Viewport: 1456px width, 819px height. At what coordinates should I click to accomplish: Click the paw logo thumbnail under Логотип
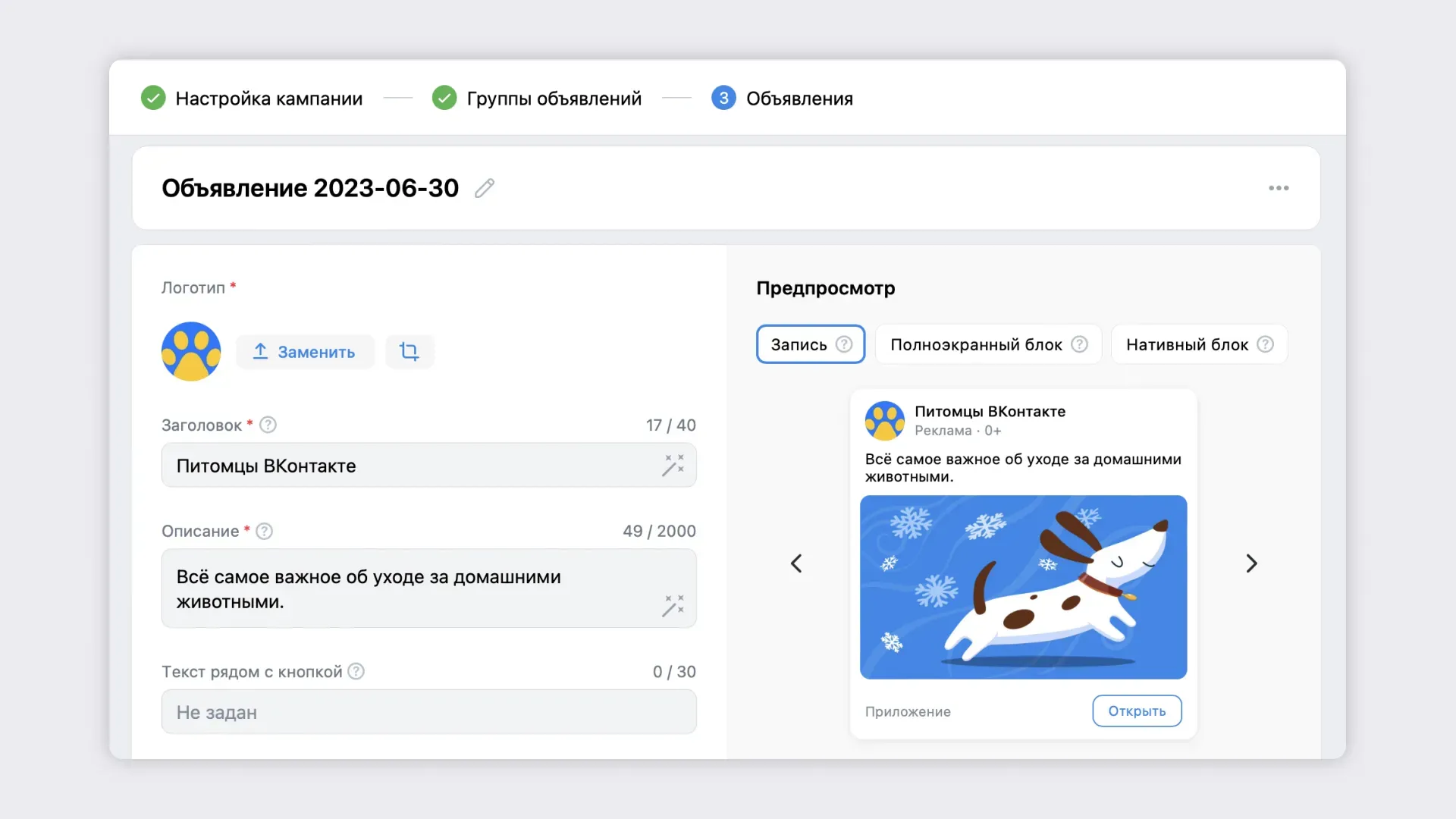click(x=191, y=351)
